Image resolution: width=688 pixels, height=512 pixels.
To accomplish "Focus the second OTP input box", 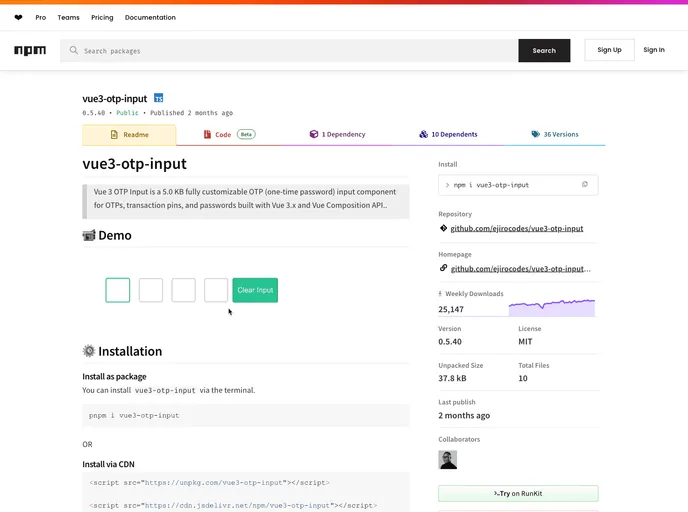I will [150, 290].
